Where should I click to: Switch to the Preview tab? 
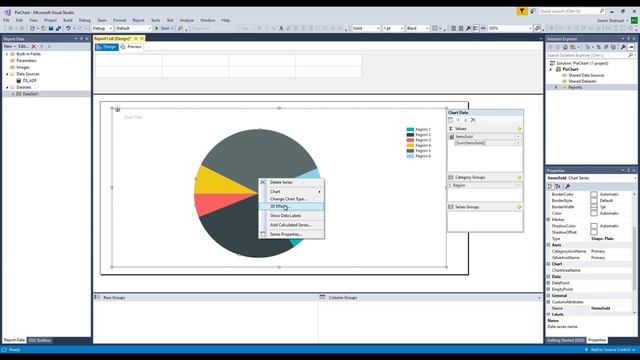tap(131, 47)
